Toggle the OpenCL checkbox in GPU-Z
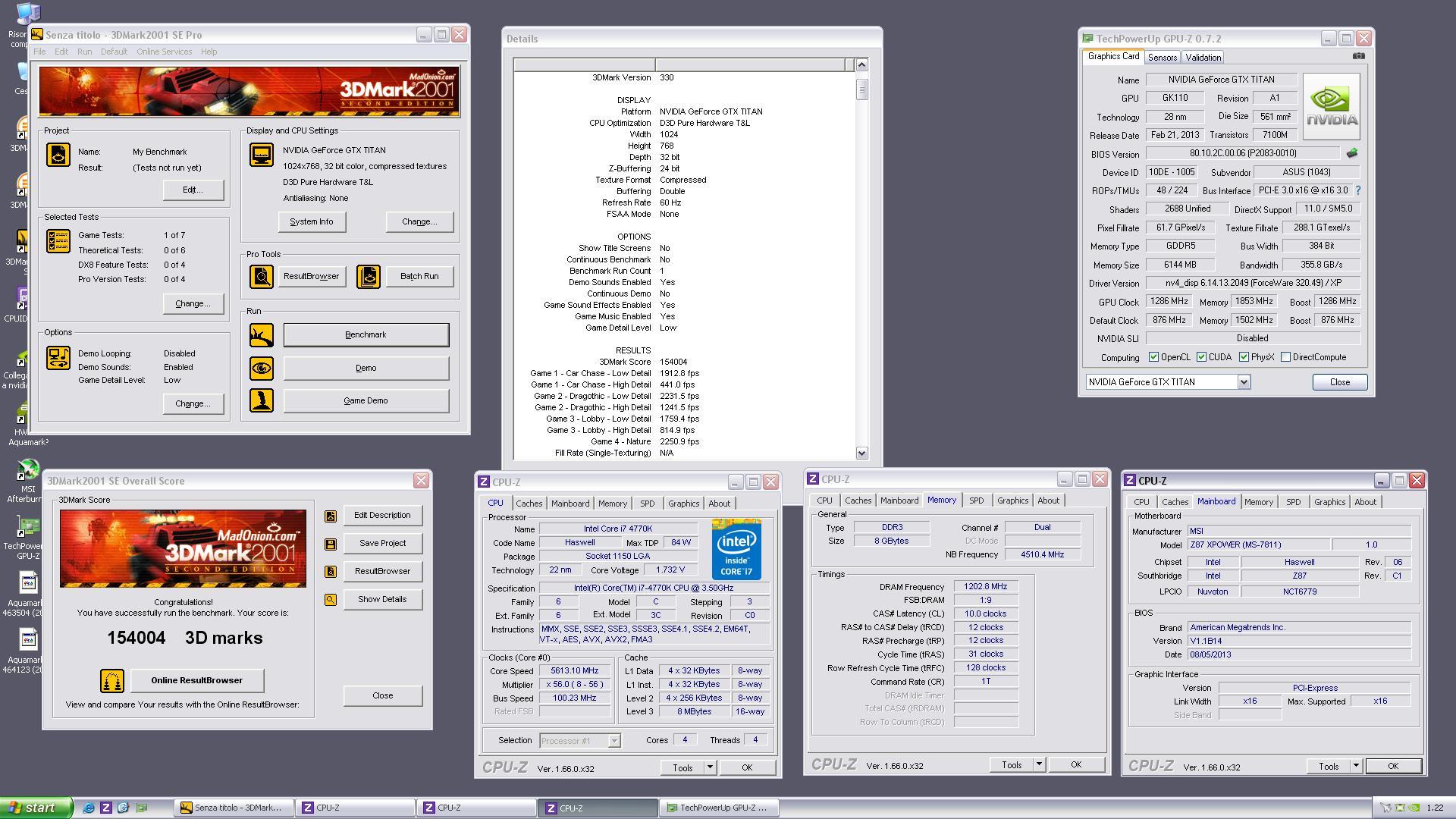 coord(1153,357)
